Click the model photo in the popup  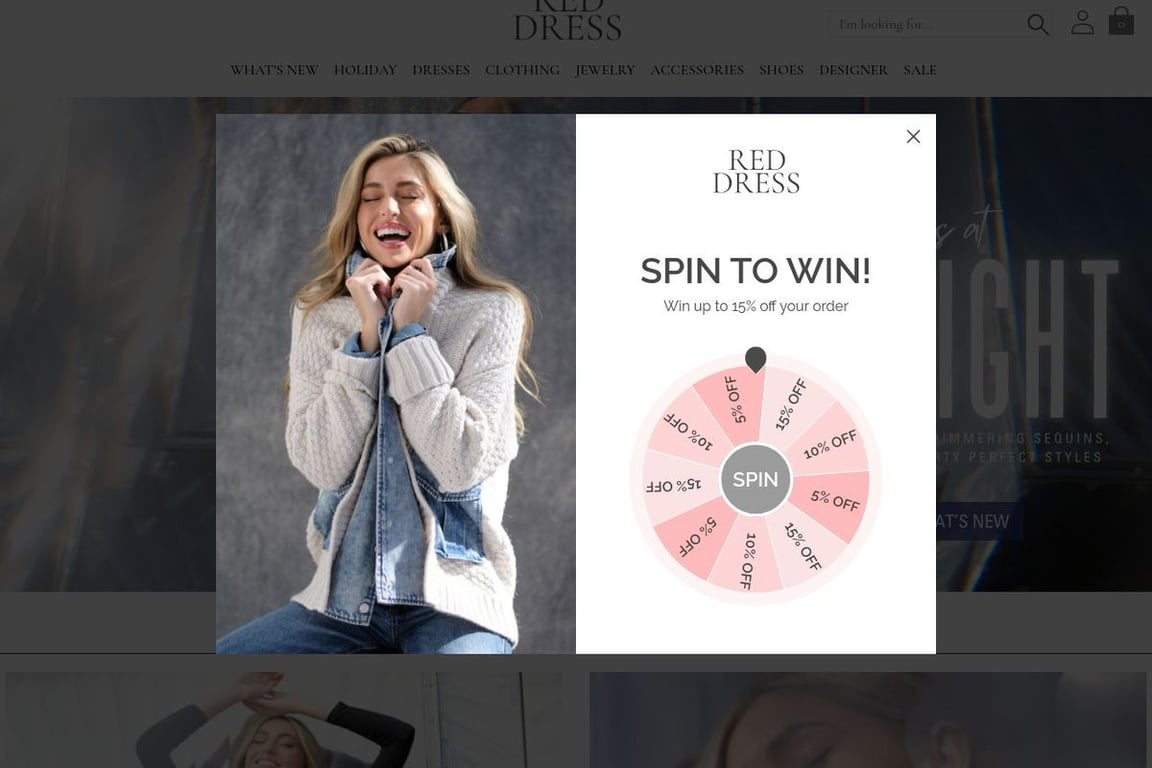click(x=396, y=384)
